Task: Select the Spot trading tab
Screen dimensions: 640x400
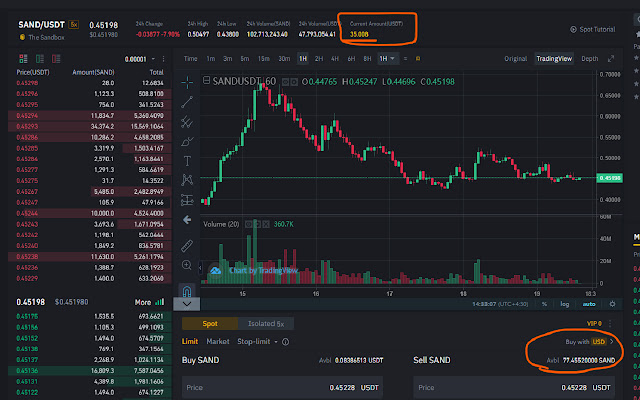Action: tap(210, 324)
